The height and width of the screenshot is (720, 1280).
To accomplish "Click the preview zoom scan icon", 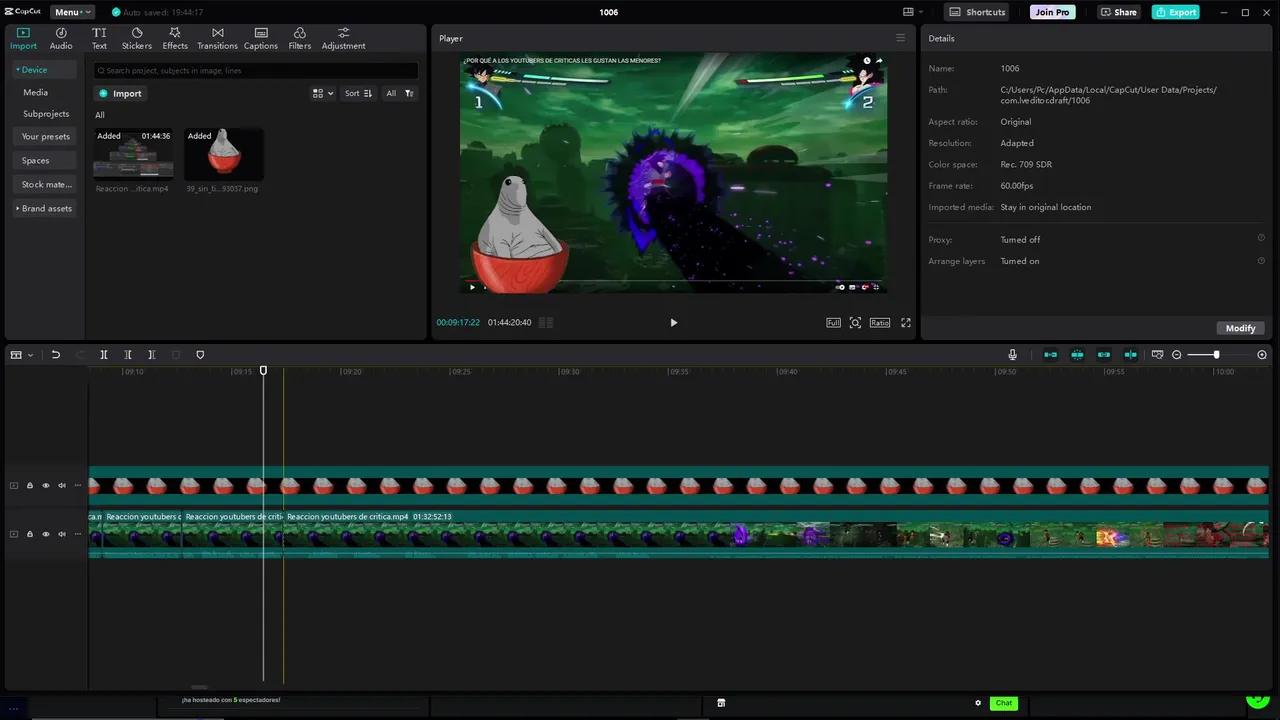I will tap(855, 322).
